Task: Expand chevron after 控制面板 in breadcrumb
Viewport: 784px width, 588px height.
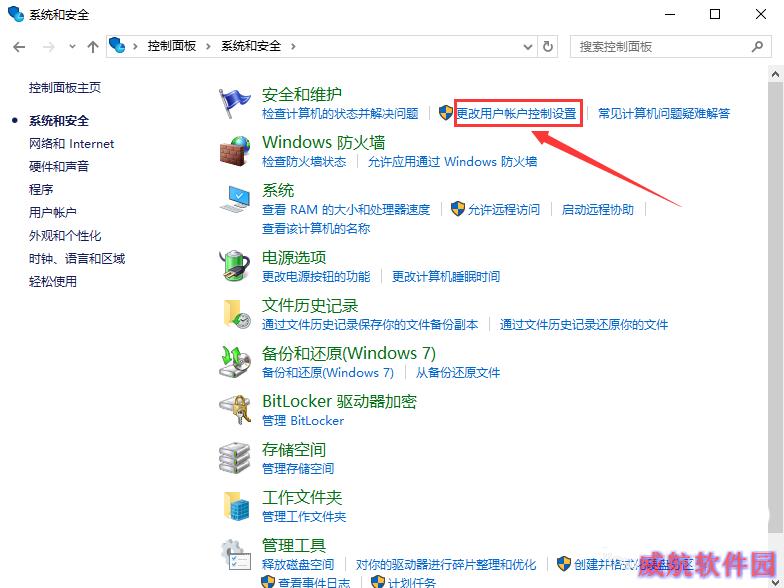Action: coord(208,46)
